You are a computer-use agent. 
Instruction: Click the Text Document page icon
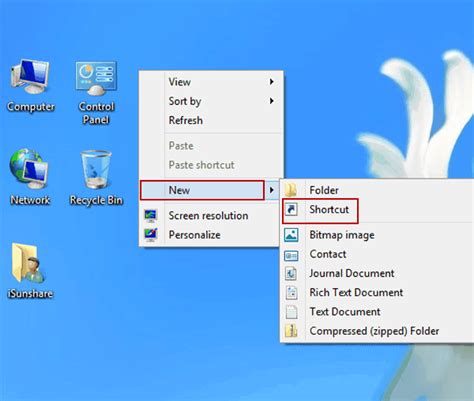coord(291,312)
